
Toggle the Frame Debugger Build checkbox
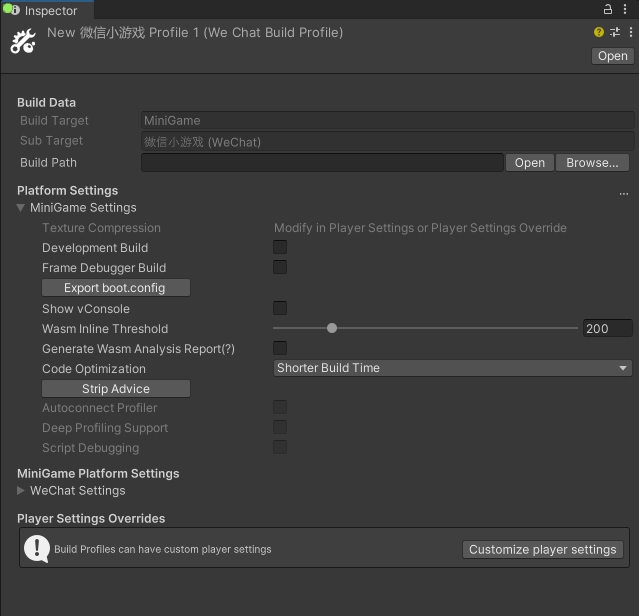tap(280, 267)
